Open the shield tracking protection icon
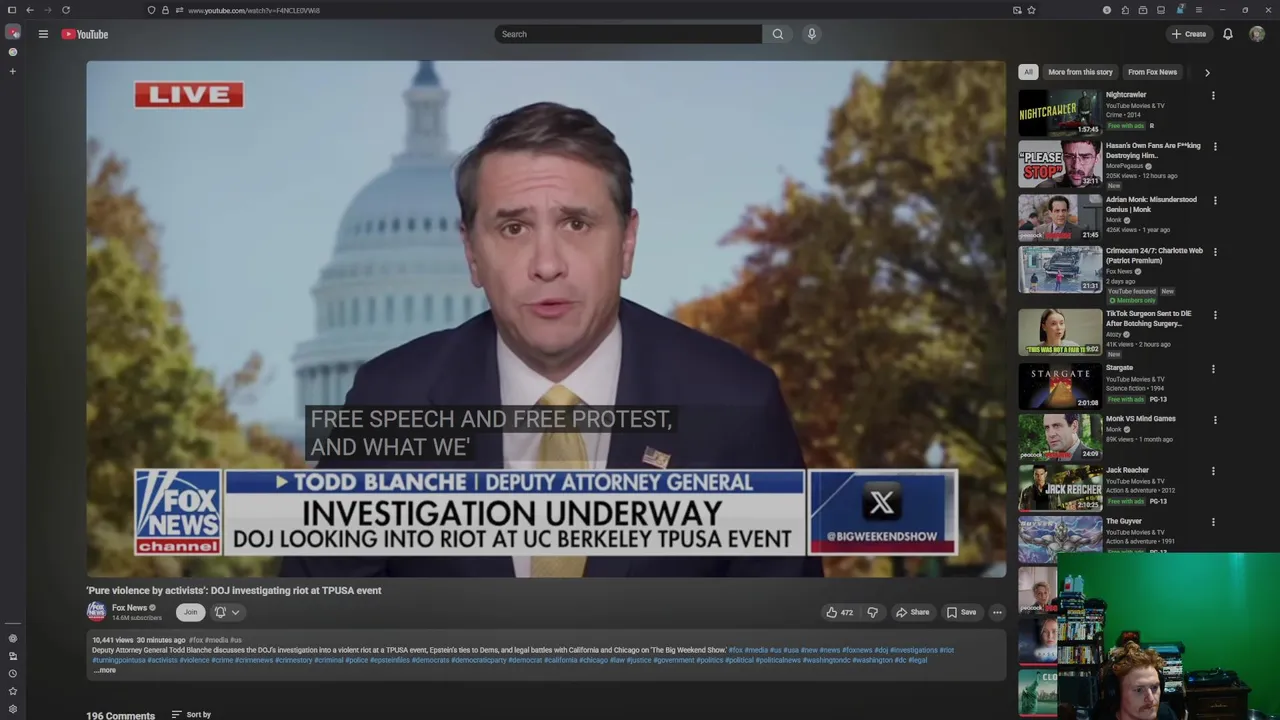1280x720 pixels. pyautogui.click(x=151, y=10)
